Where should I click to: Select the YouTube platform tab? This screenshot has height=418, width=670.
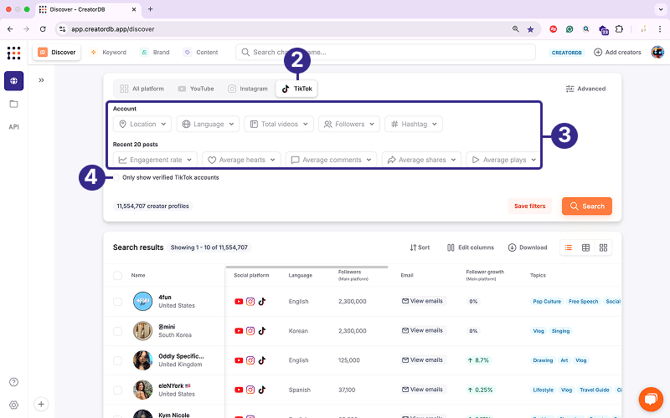tap(196, 89)
